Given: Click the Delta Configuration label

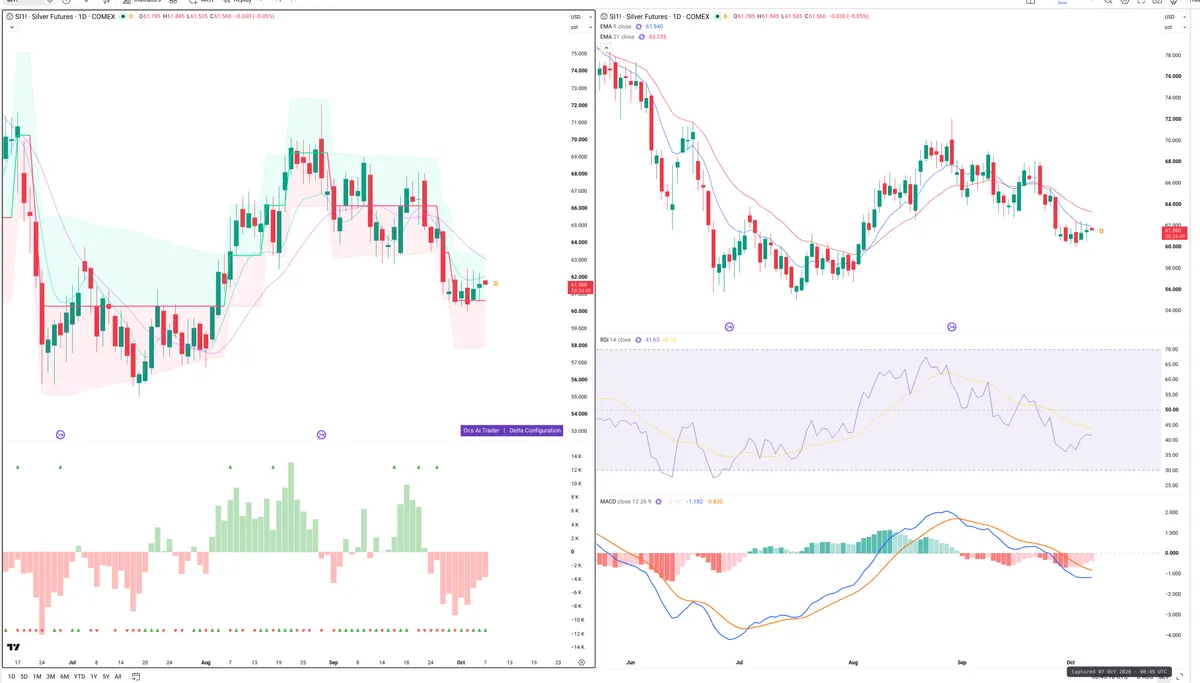Looking at the screenshot, I should coord(535,430).
